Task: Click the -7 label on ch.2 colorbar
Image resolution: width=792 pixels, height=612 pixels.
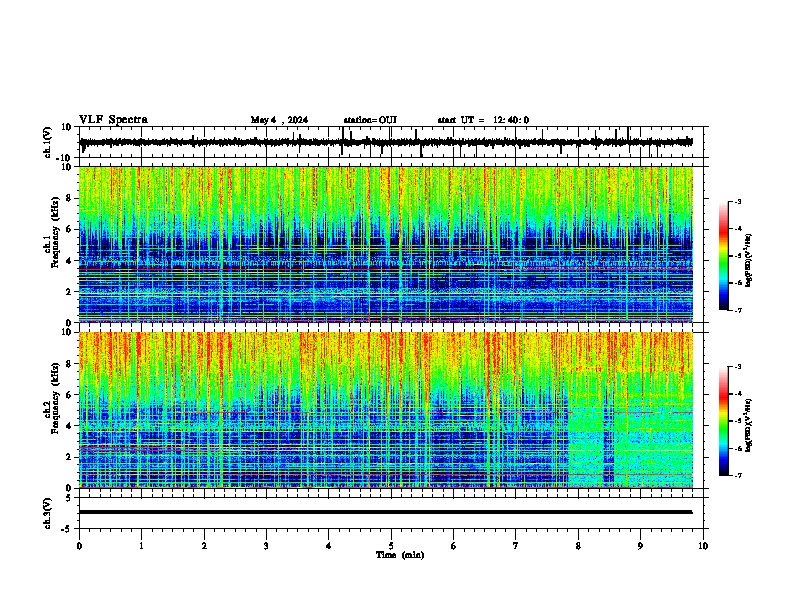Action: (x=737, y=476)
